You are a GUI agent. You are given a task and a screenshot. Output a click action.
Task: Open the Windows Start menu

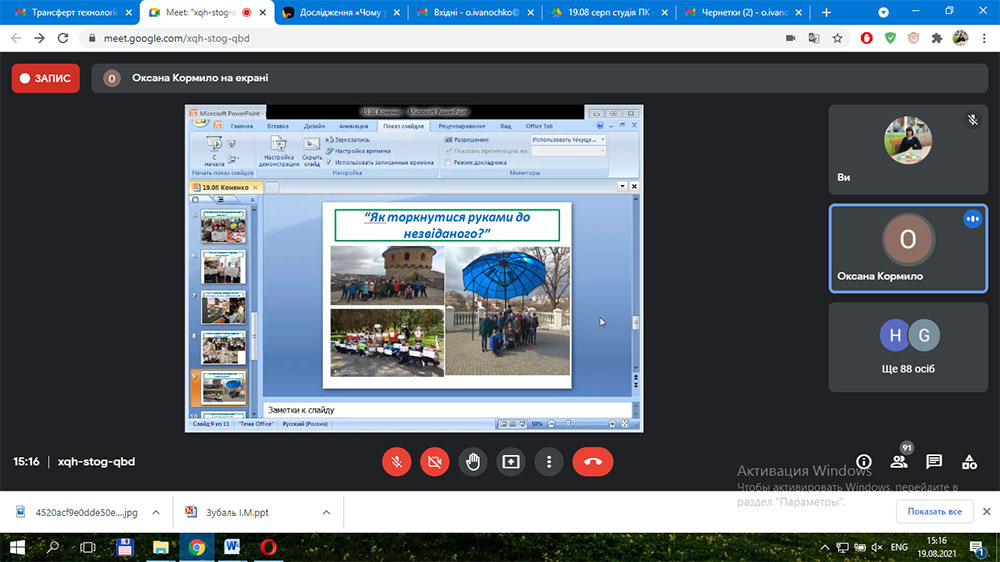(17, 547)
